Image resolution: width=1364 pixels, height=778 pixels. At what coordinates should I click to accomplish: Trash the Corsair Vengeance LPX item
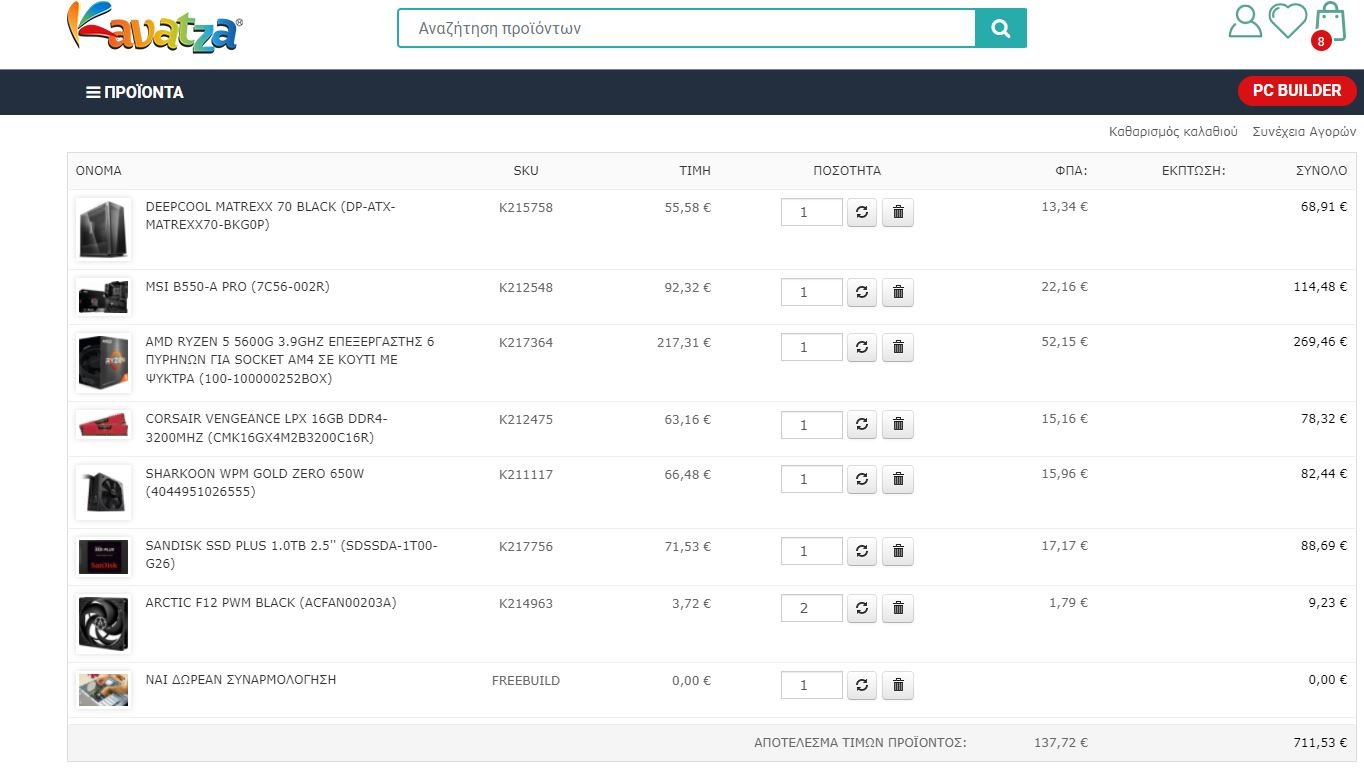click(898, 424)
